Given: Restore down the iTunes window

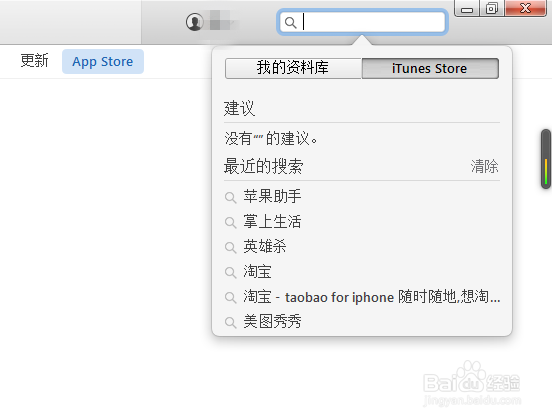Looking at the screenshot, I should coord(492,8).
